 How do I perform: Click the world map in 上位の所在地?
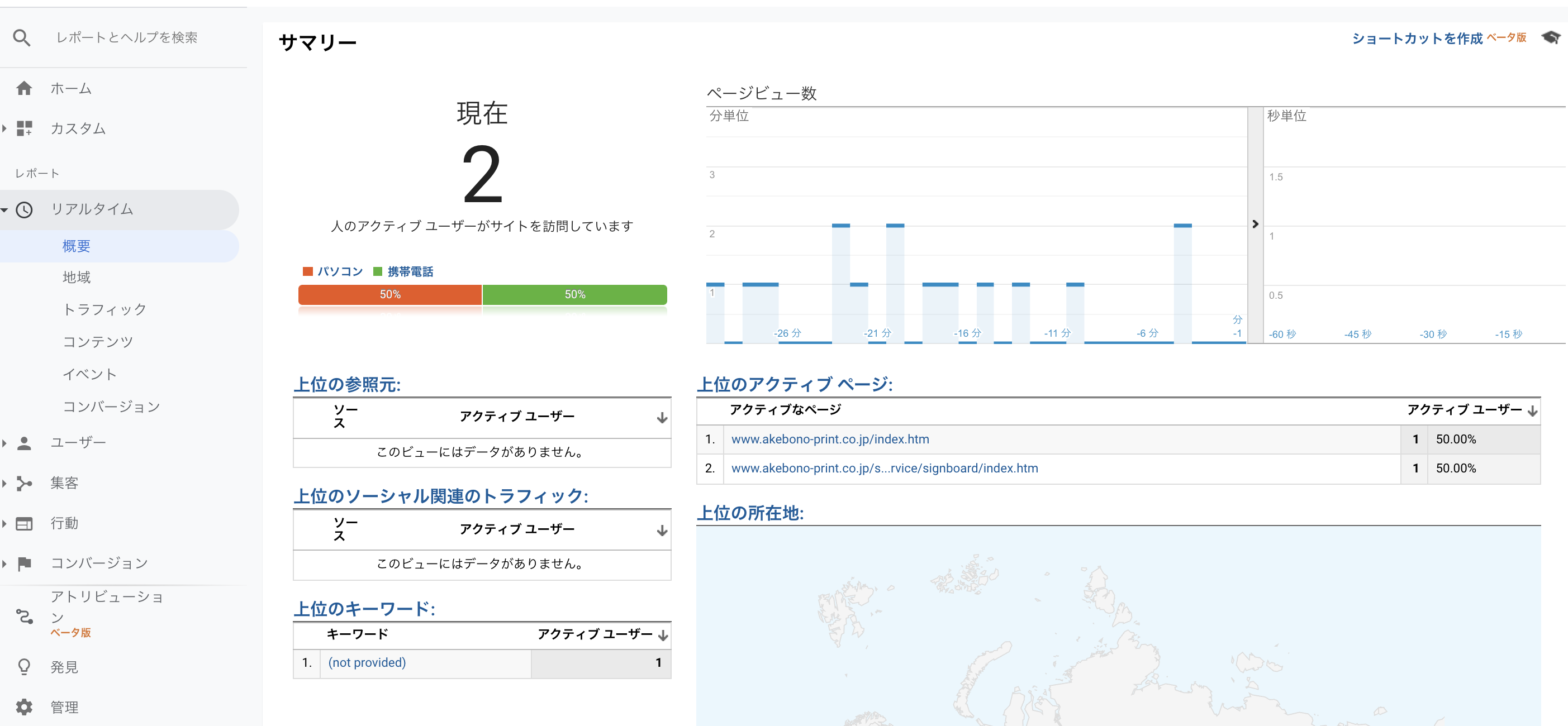(1118, 625)
